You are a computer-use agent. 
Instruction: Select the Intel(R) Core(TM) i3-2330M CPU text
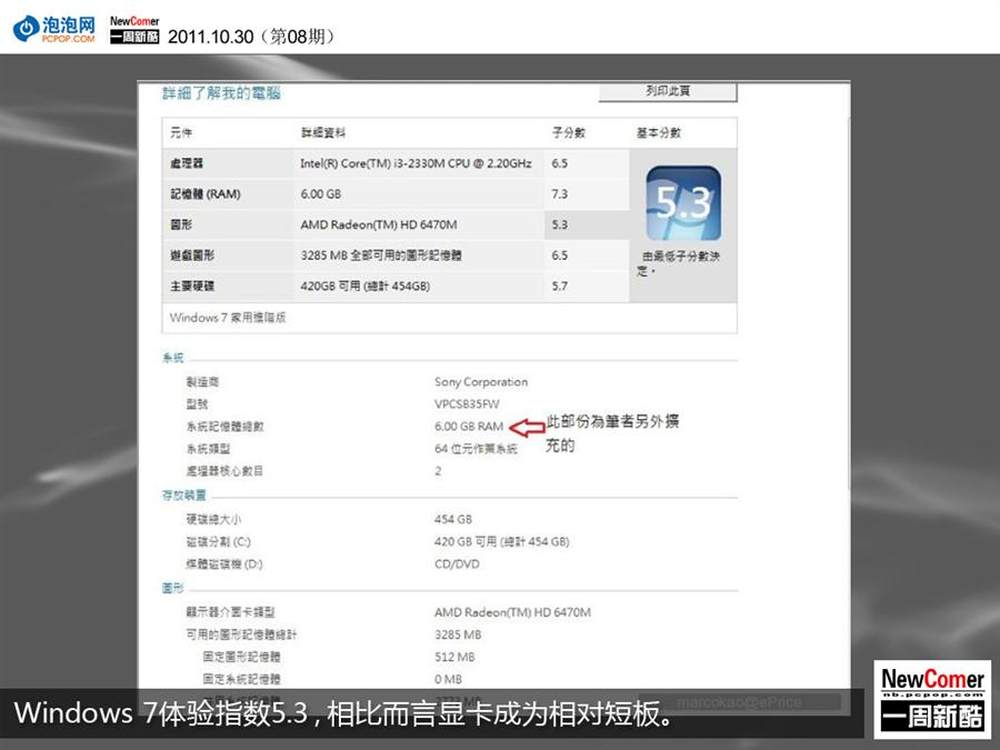(x=416, y=163)
